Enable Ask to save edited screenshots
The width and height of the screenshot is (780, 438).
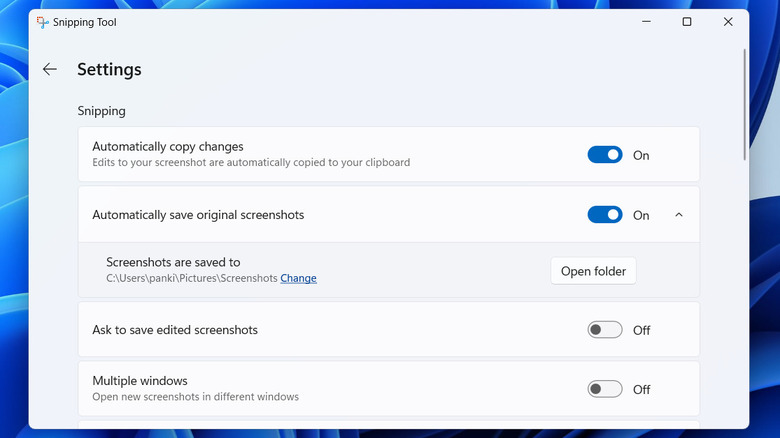(605, 329)
